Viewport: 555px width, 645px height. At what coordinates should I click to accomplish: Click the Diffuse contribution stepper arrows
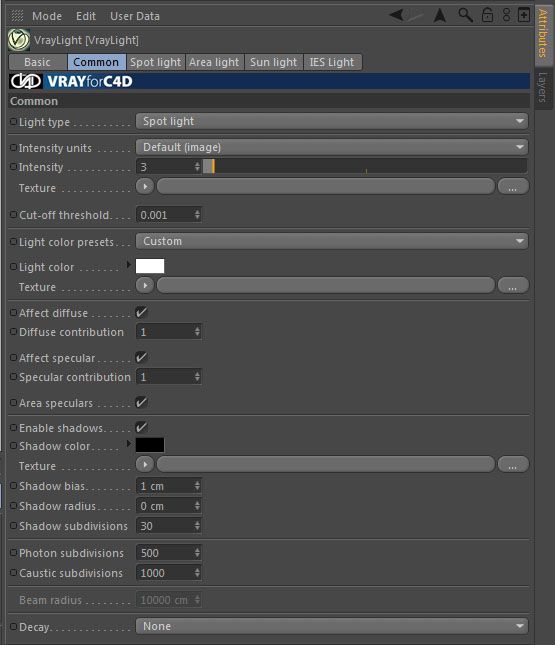point(197,332)
